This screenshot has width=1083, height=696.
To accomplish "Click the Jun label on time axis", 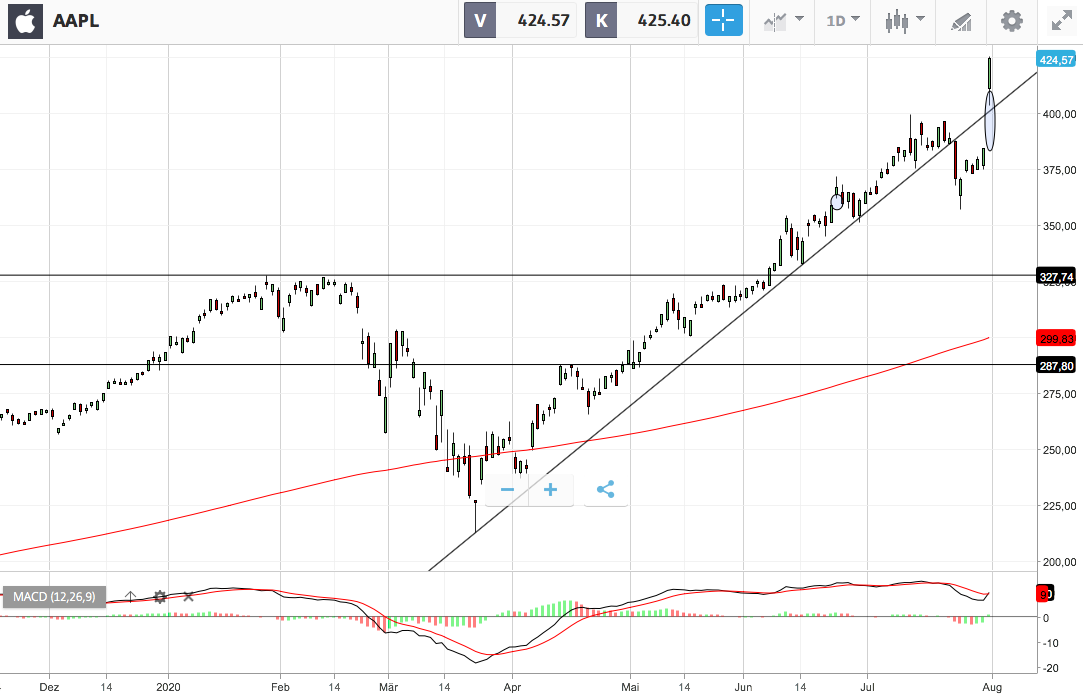I will 743,687.
